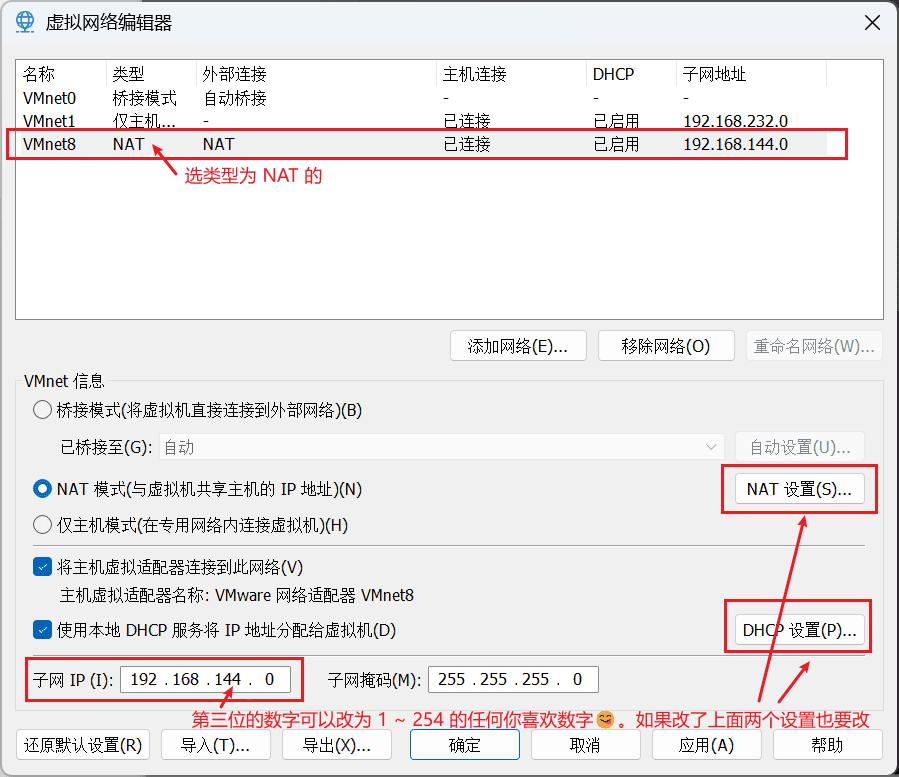Click 已启用 DHCP cell in VMnet1 row

(616, 121)
